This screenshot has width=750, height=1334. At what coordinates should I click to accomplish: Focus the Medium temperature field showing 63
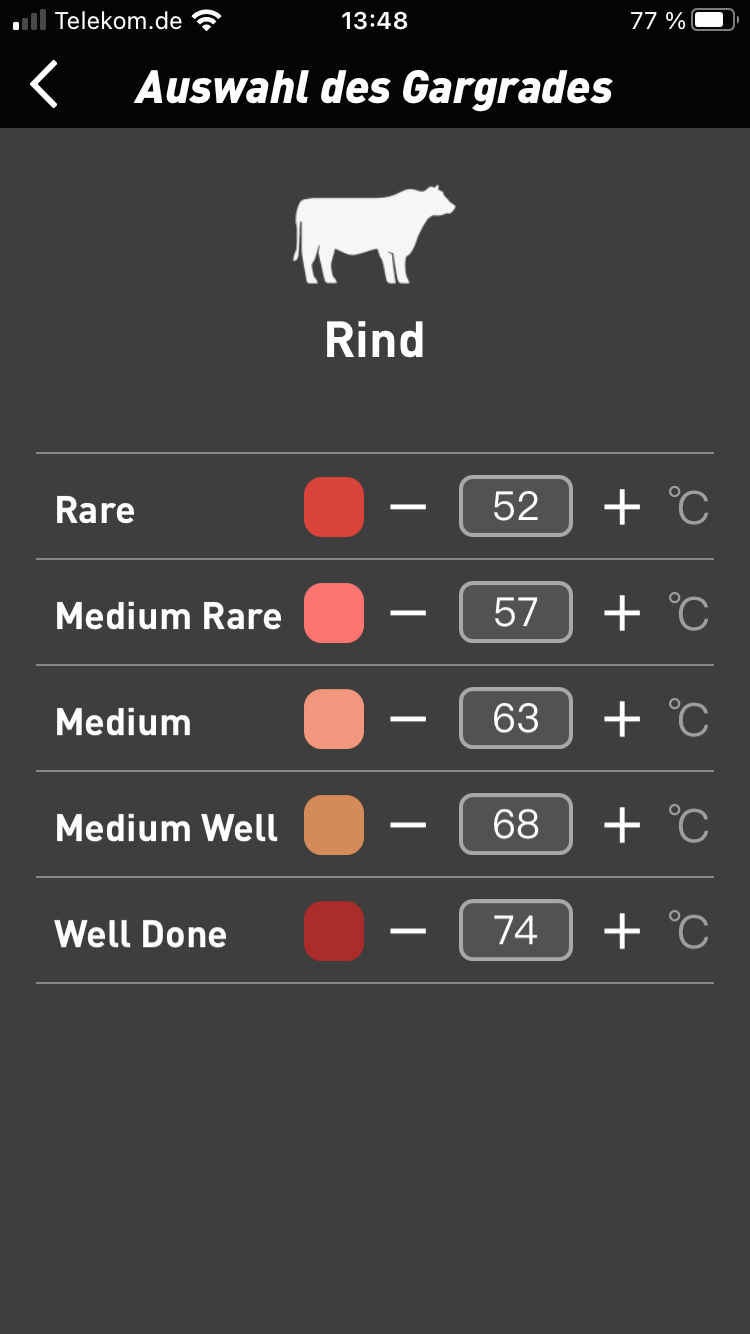pyautogui.click(x=516, y=719)
